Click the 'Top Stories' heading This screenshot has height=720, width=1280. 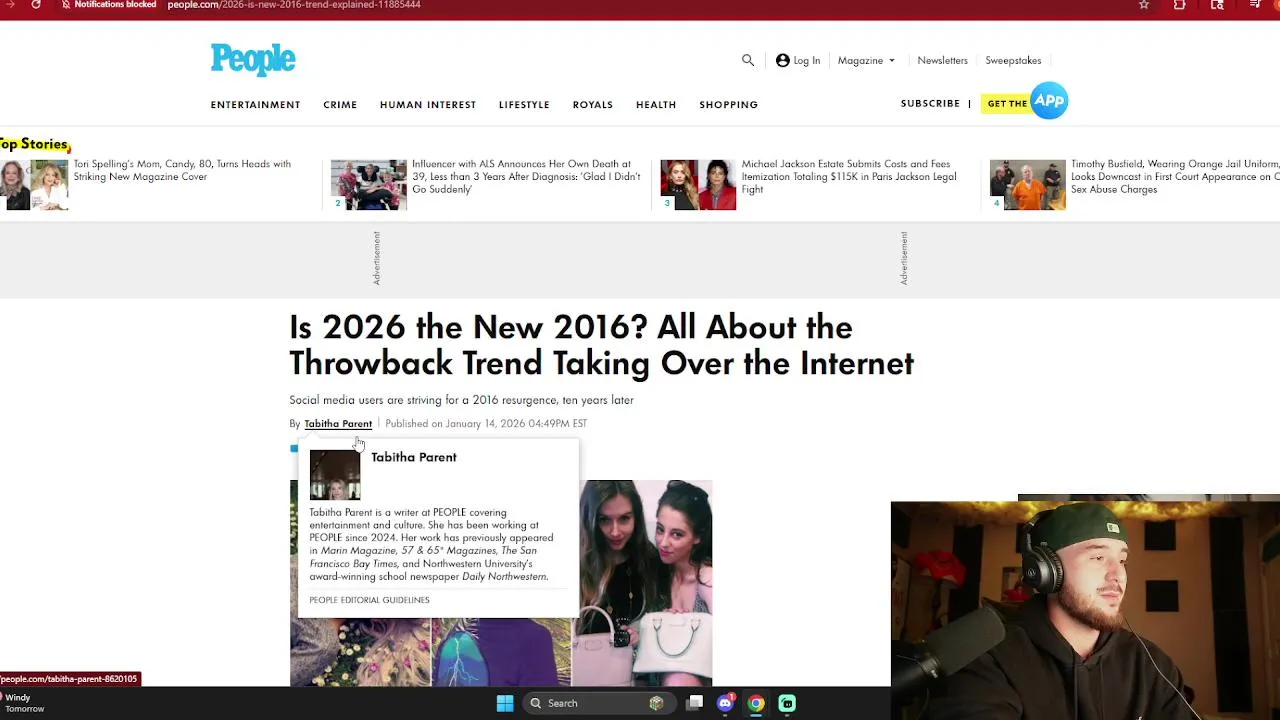click(34, 144)
